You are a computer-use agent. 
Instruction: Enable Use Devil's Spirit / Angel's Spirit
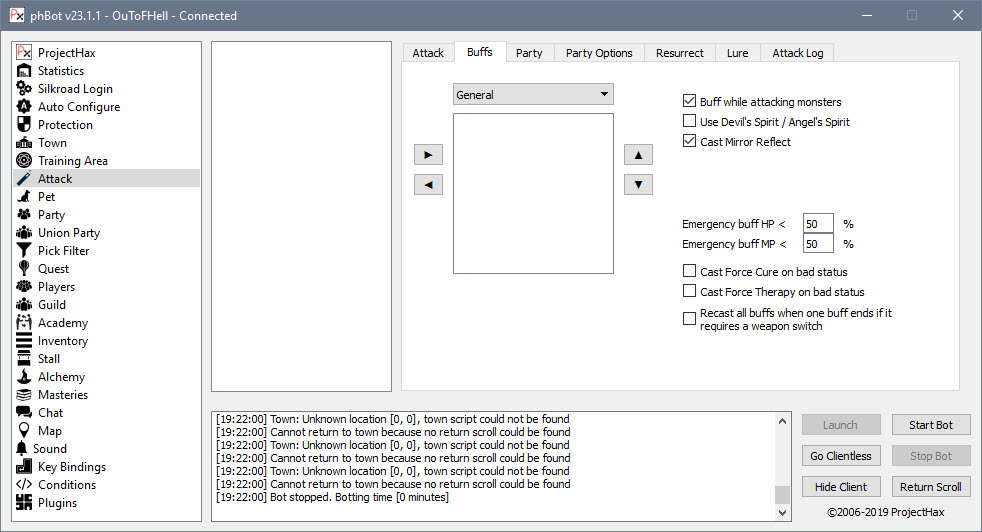click(689, 122)
